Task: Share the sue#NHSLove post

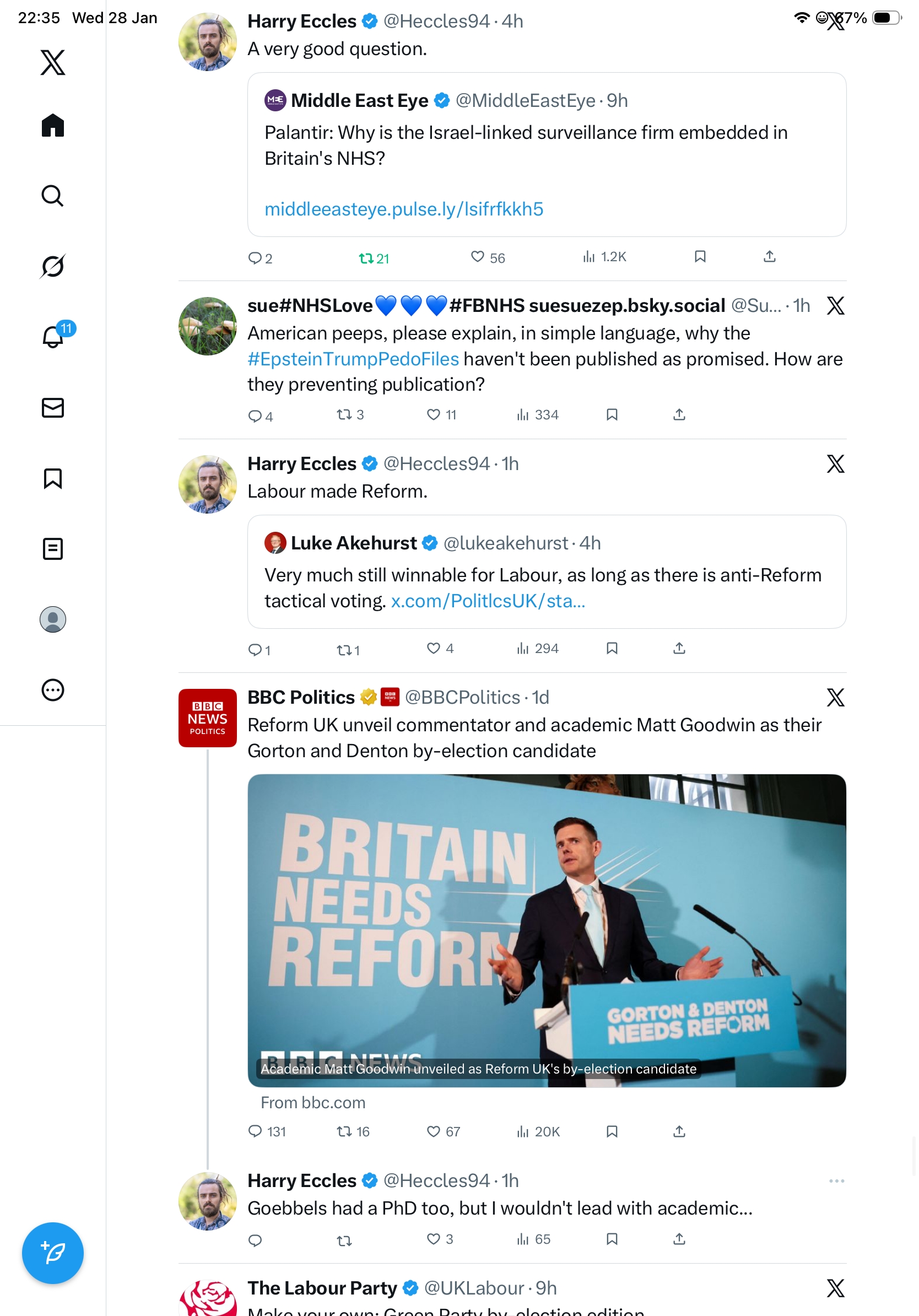Action: pos(679,414)
